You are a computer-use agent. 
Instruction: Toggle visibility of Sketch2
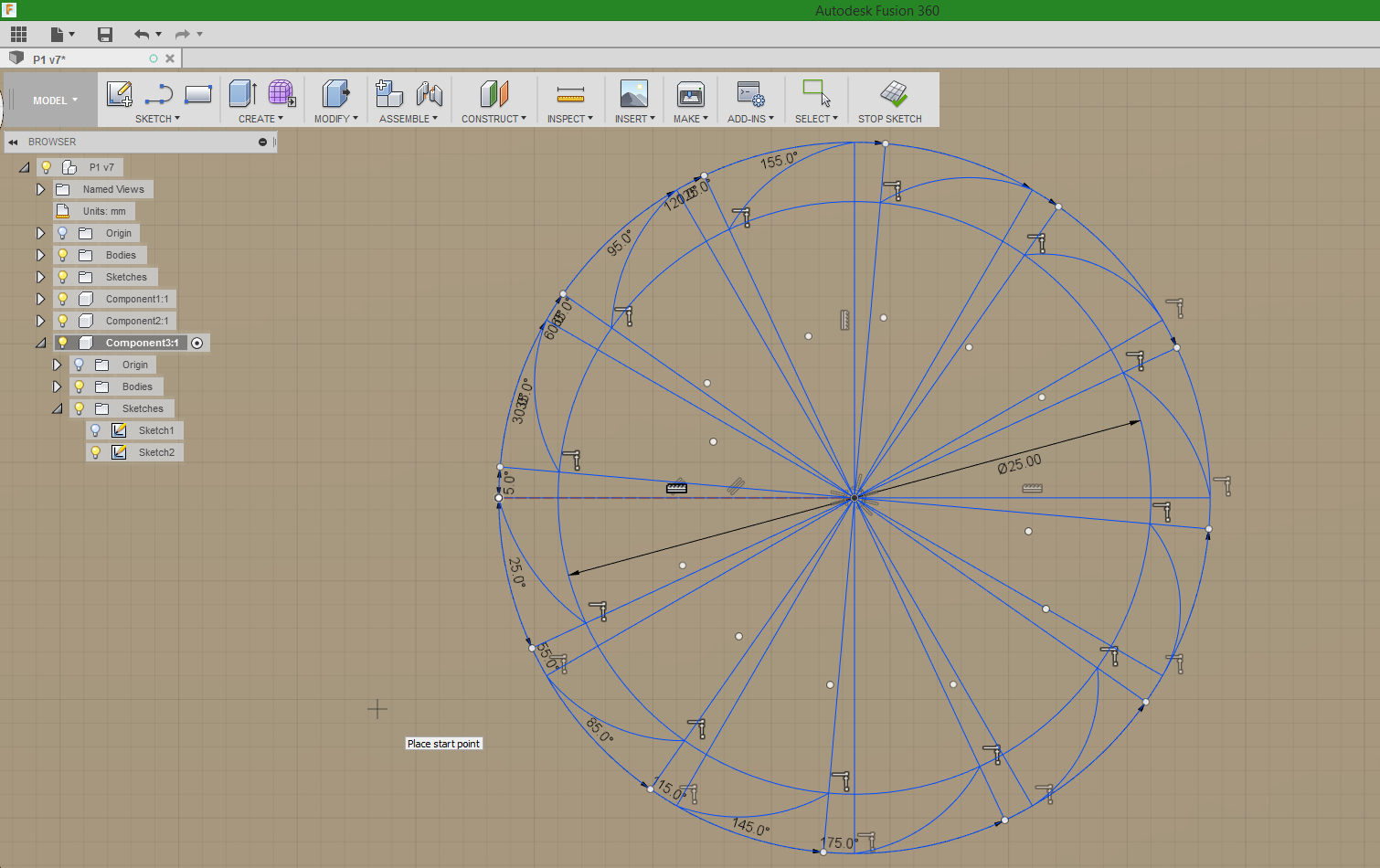pyautogui.click(x=96, y=452)
